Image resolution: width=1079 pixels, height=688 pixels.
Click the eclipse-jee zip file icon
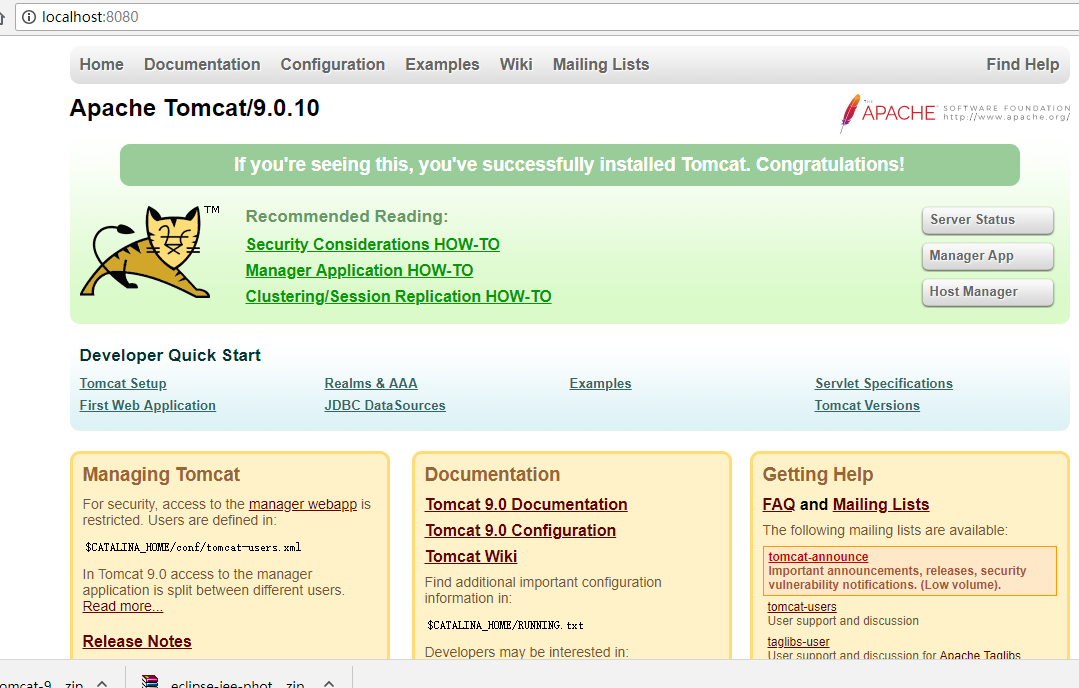point(150,682)
